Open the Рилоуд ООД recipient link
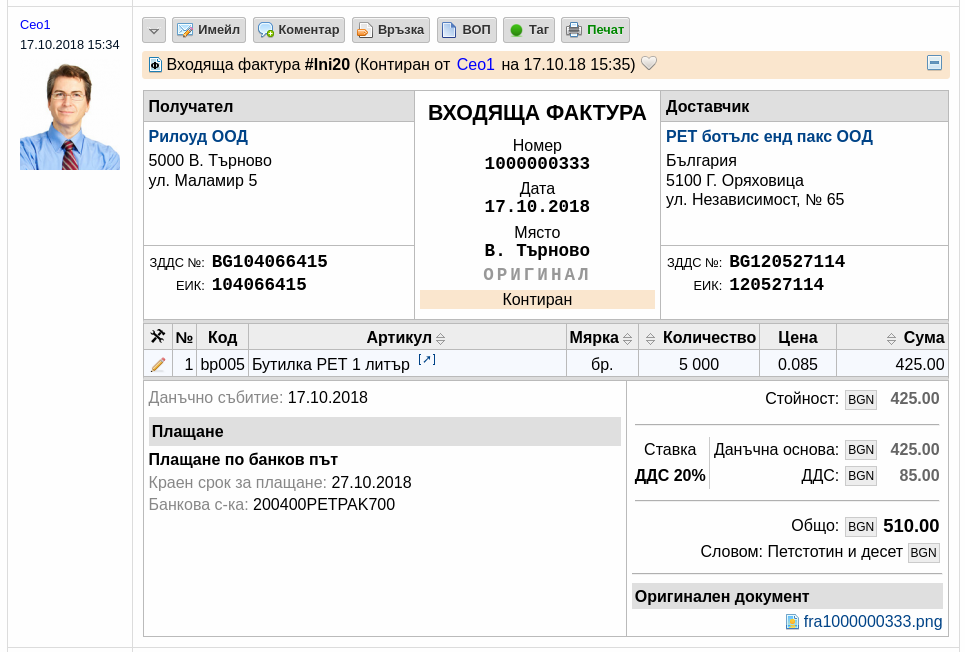 pos(198,137)
